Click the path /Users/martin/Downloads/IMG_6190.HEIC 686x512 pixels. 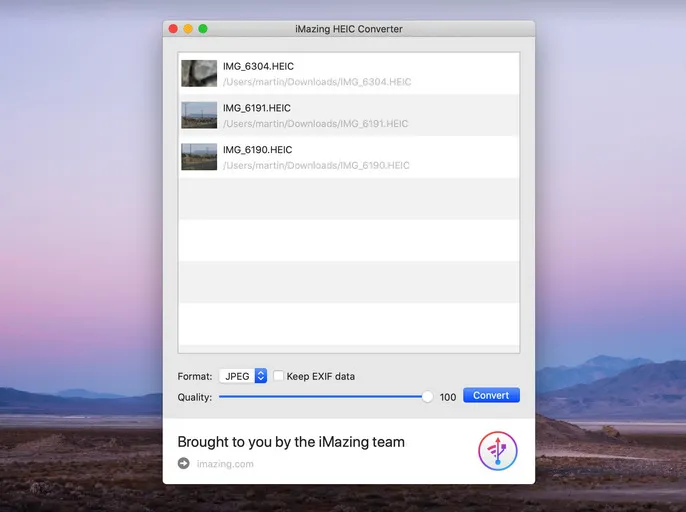point(316,165)
